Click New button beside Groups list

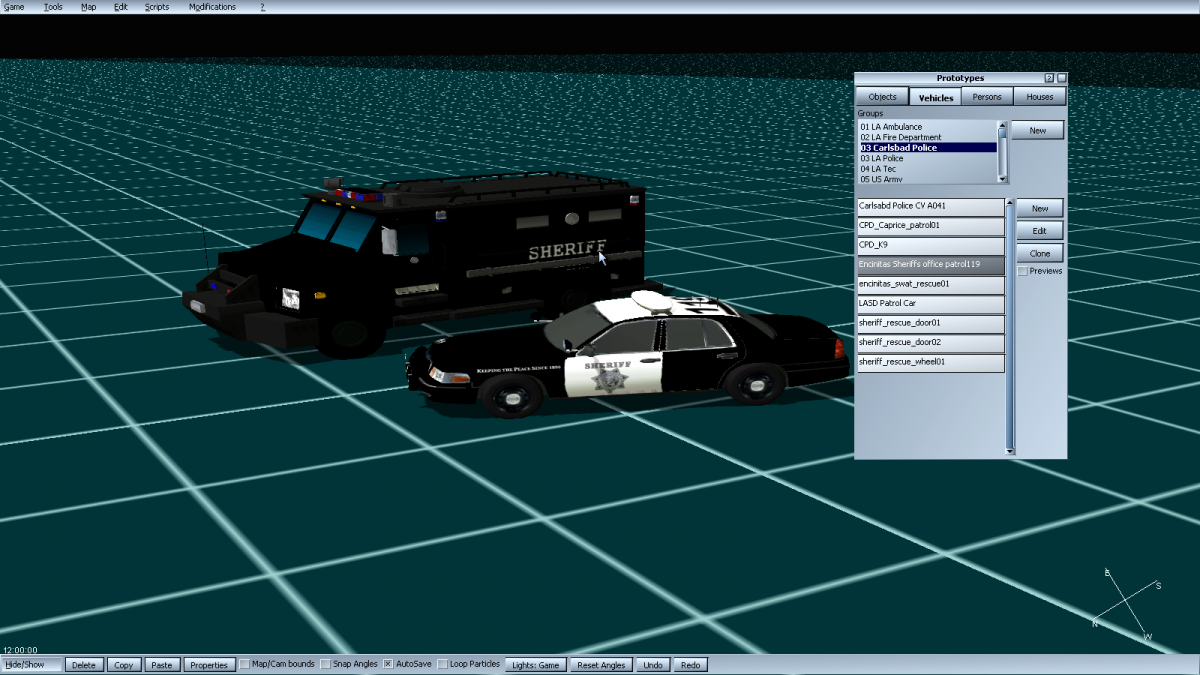coord(1038,131)
